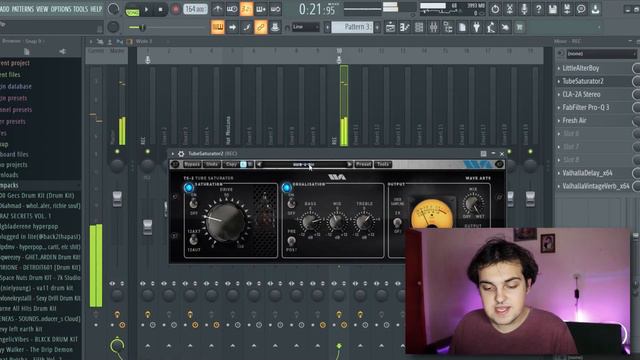Viewport: 640px width, 360px height.
Task: Click the tempo display showing 164
Action: [195, 9]
